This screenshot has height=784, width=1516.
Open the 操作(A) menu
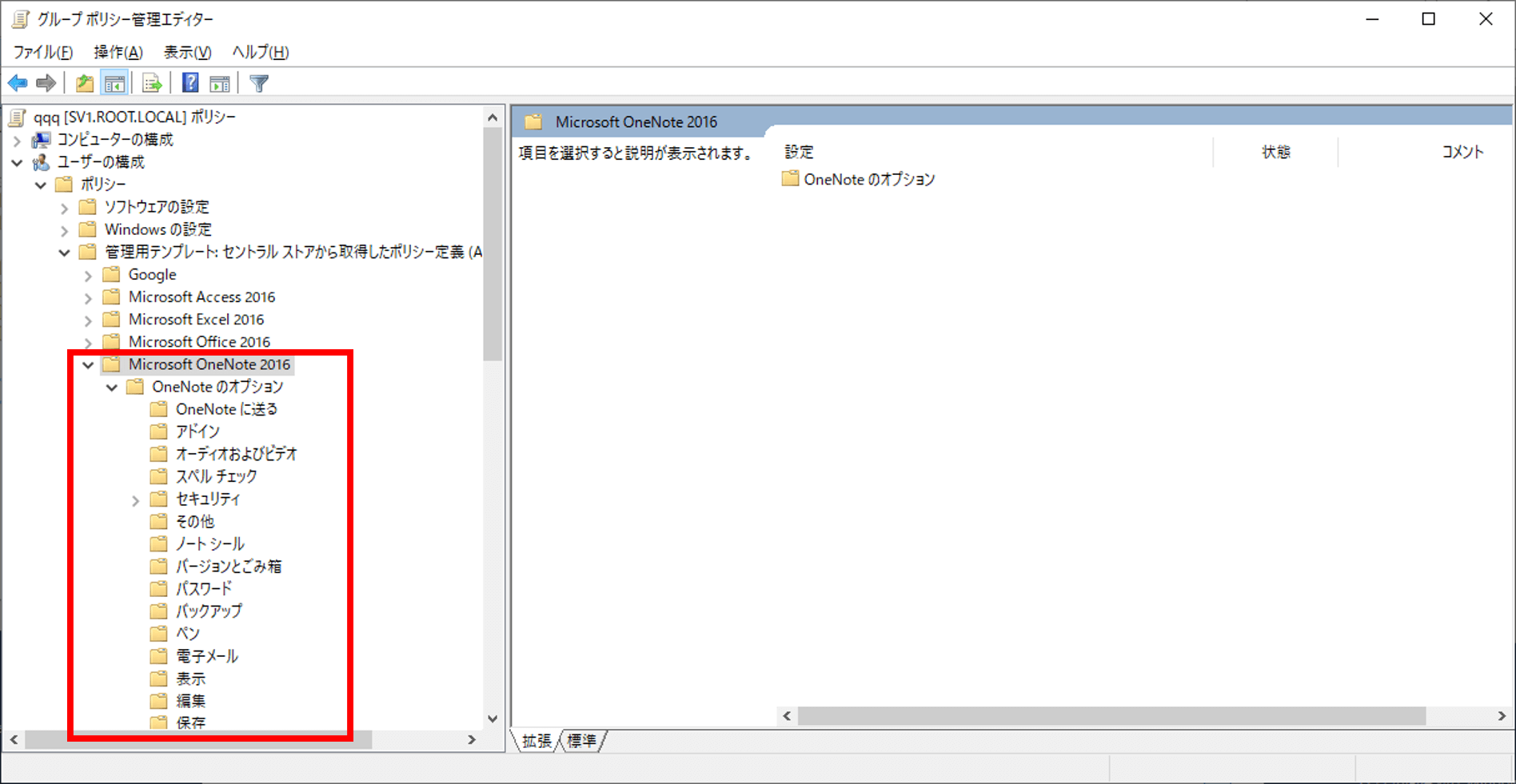click(x=118, y=52)
